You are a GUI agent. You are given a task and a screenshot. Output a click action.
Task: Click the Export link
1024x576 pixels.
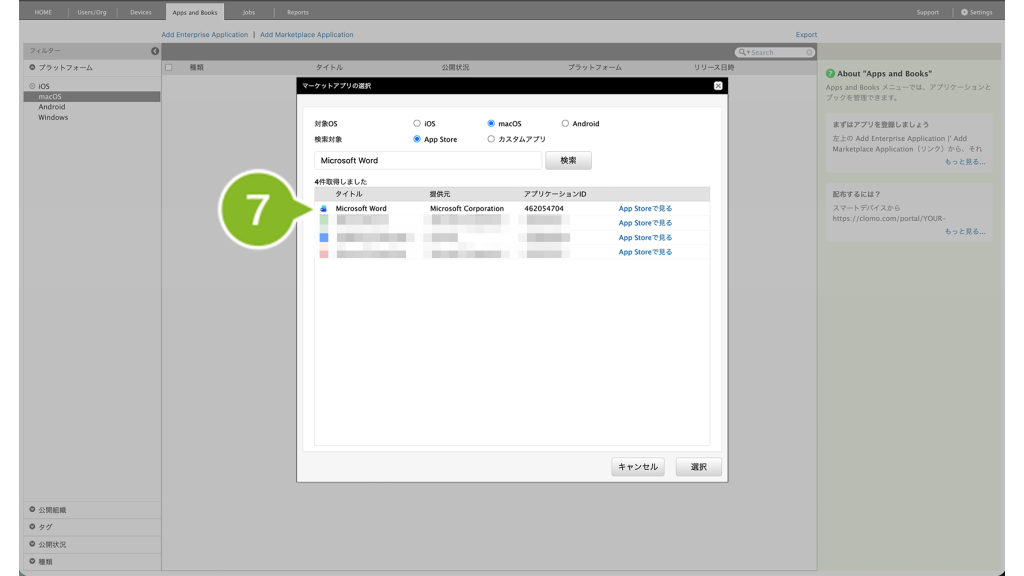coord(806,35)
